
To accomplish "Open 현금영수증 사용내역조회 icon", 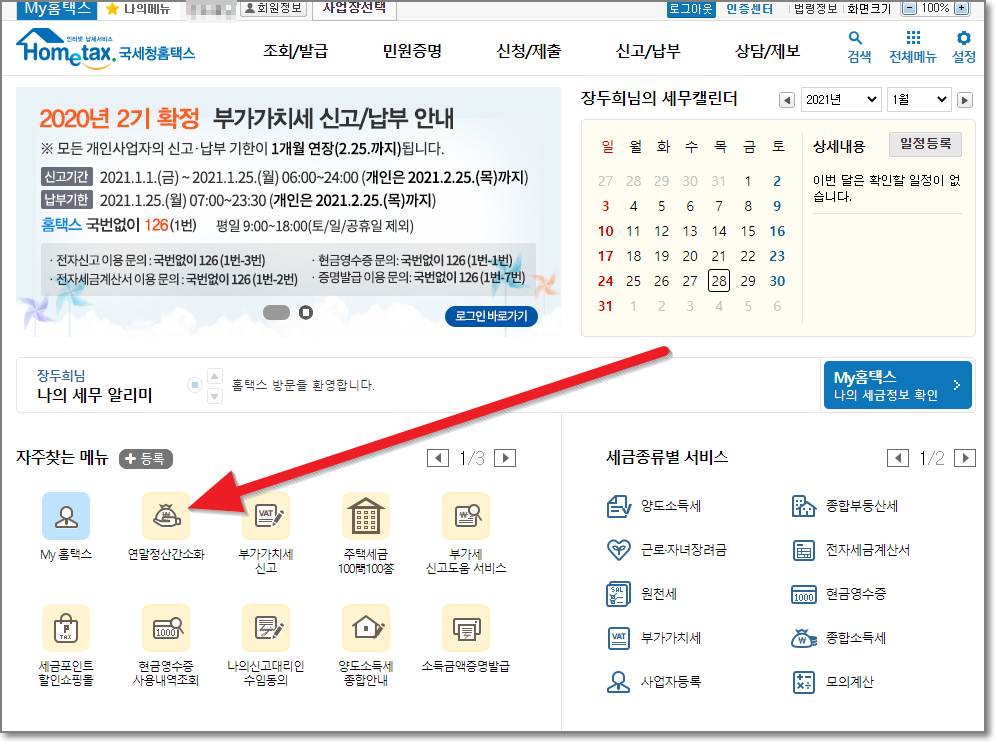I will pos(166,628).
